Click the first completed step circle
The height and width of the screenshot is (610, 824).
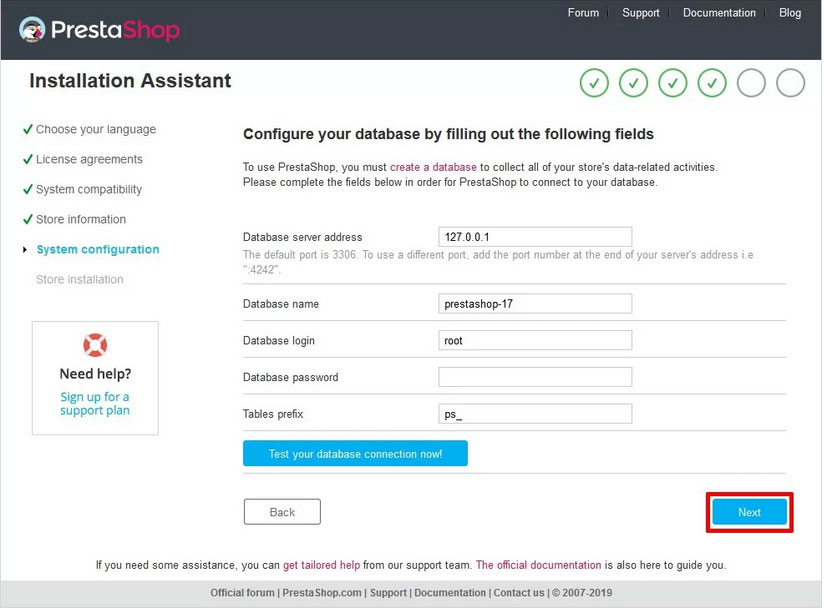click(594, 83)
